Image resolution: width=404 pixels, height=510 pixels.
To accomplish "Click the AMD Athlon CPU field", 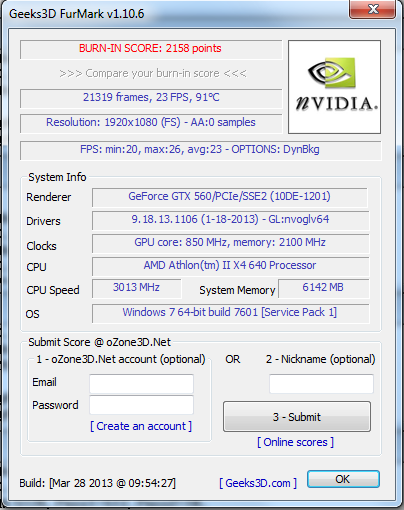I will tap(231, 266).
